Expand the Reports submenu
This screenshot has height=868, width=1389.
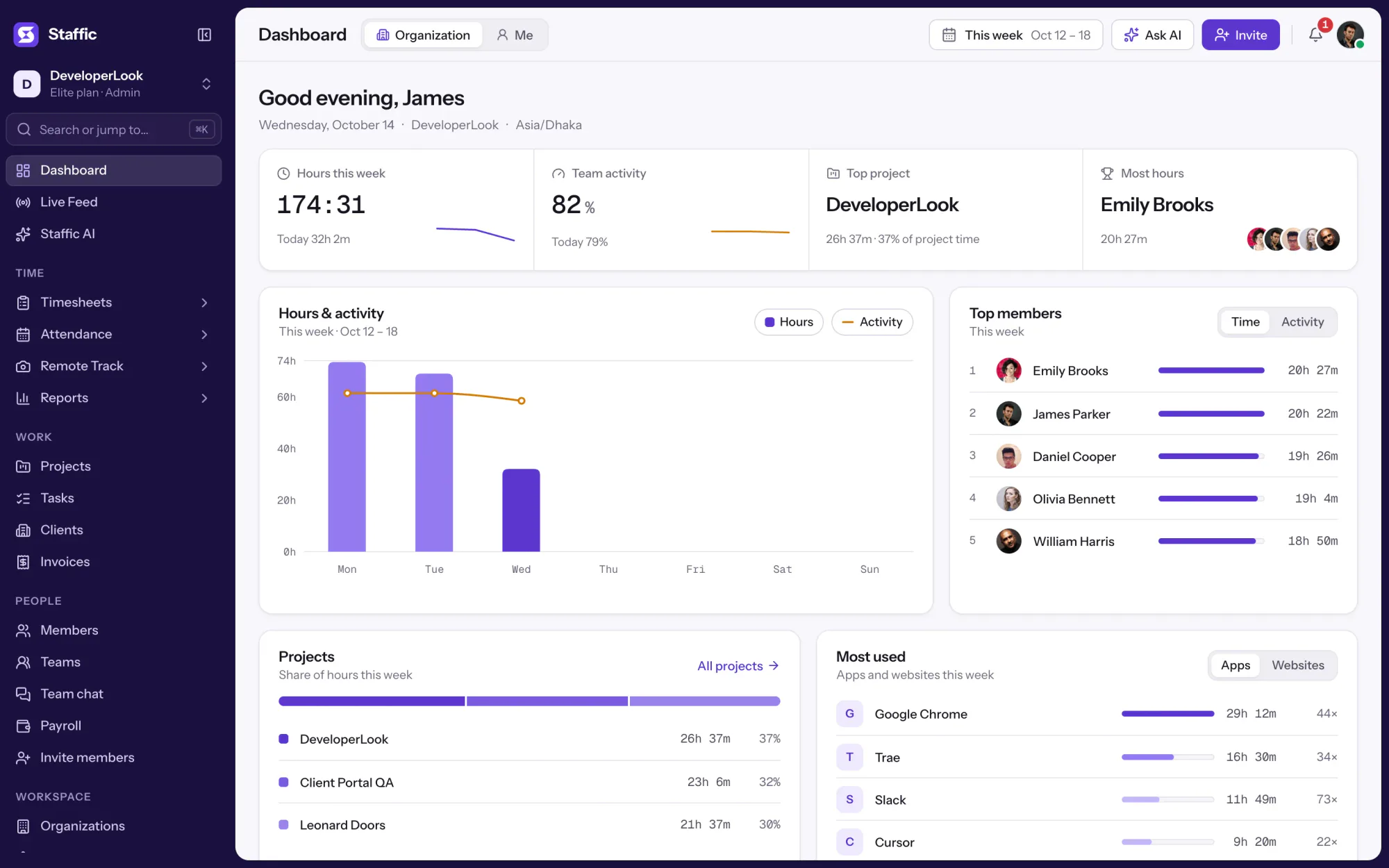(x=204, y=399)
